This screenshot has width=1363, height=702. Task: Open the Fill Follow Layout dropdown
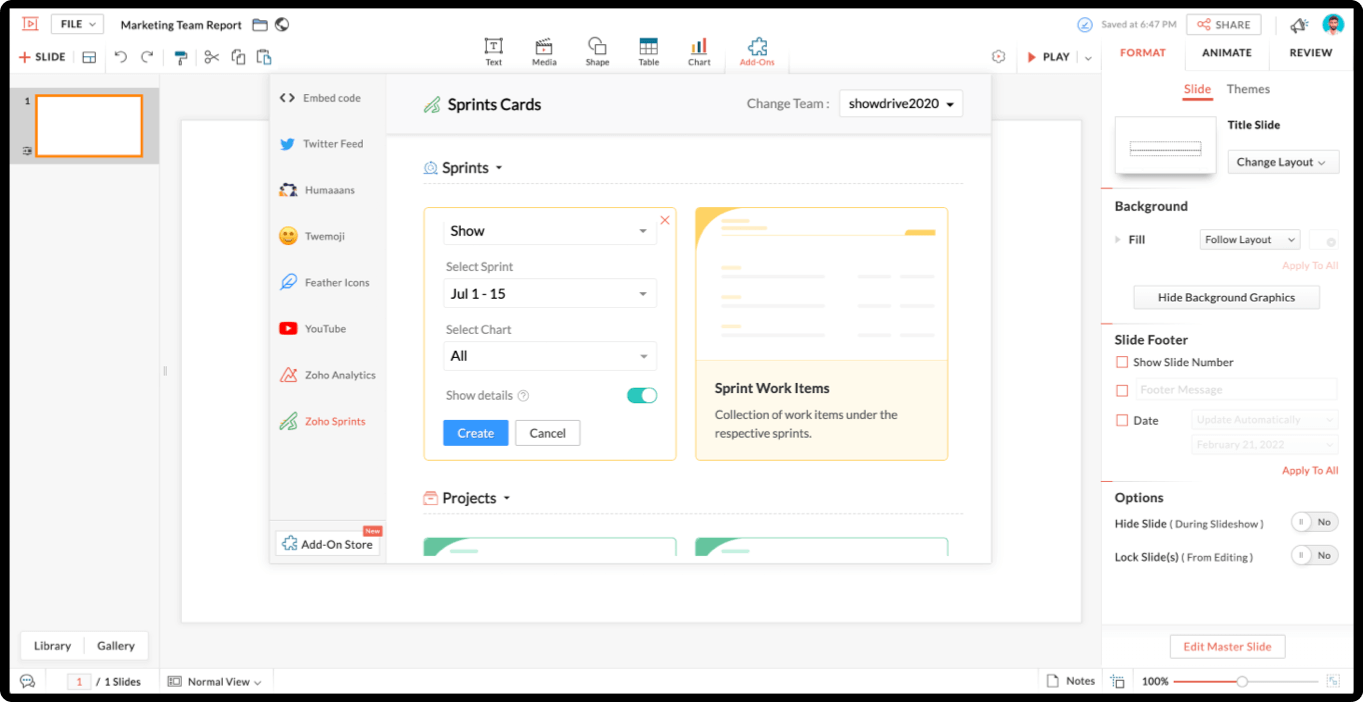1249,240
